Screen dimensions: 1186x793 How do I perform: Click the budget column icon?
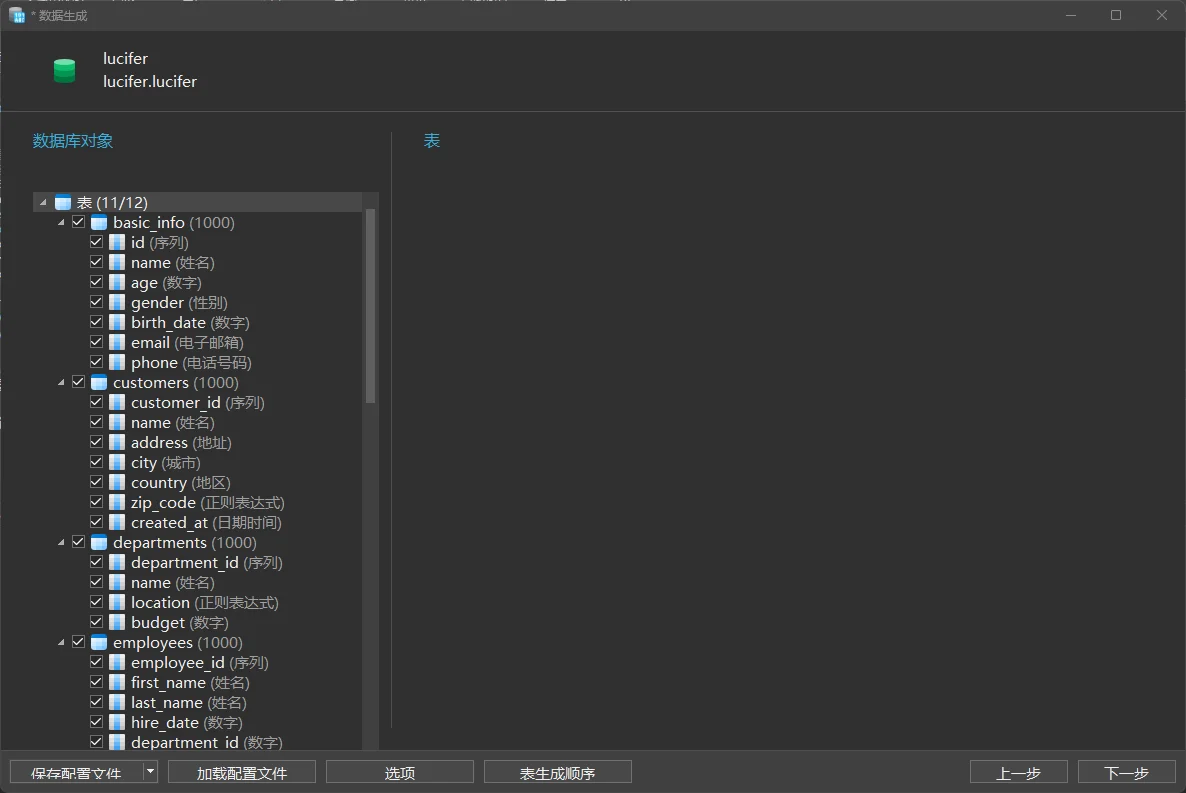click(x=117, y=623)
